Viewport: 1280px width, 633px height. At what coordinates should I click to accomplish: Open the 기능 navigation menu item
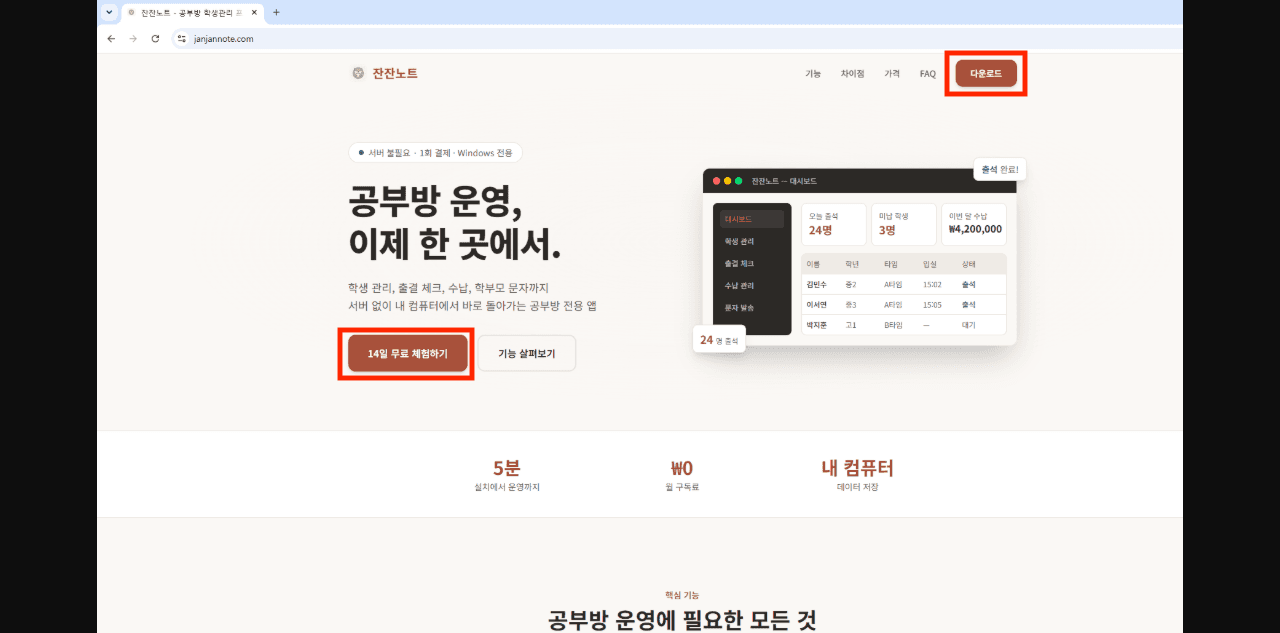click(813, 74)
